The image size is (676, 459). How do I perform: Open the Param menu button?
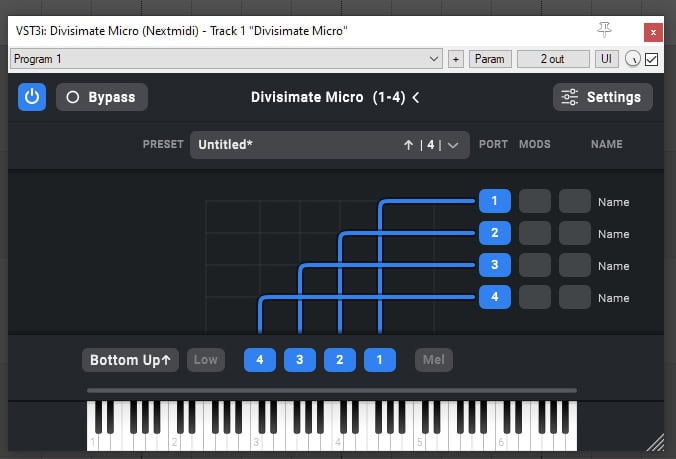coord(490,59)
